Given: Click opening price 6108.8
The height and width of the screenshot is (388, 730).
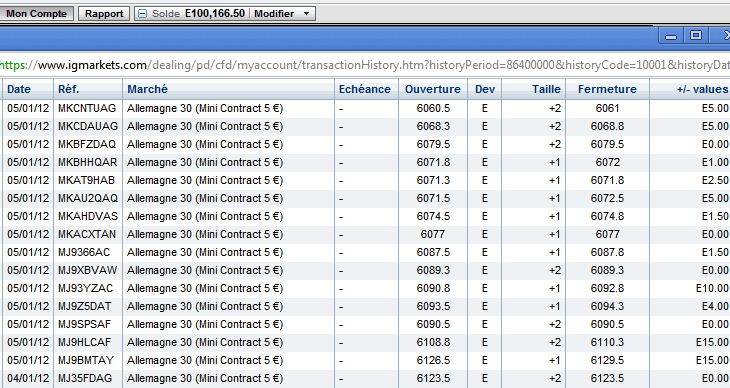Looking at the screenshot, I should coord(433,342).
